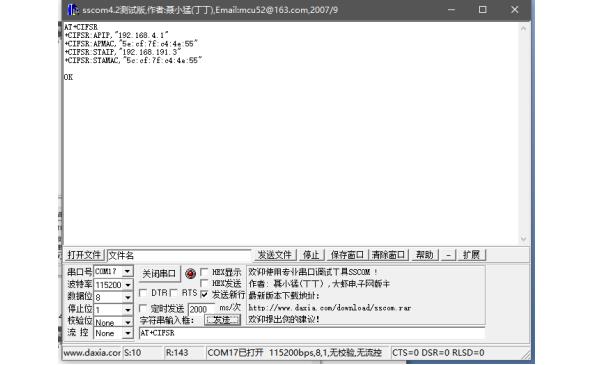Click the S:10 sent counter in status bar
This screenshot has width=600, height=365.
133,353
